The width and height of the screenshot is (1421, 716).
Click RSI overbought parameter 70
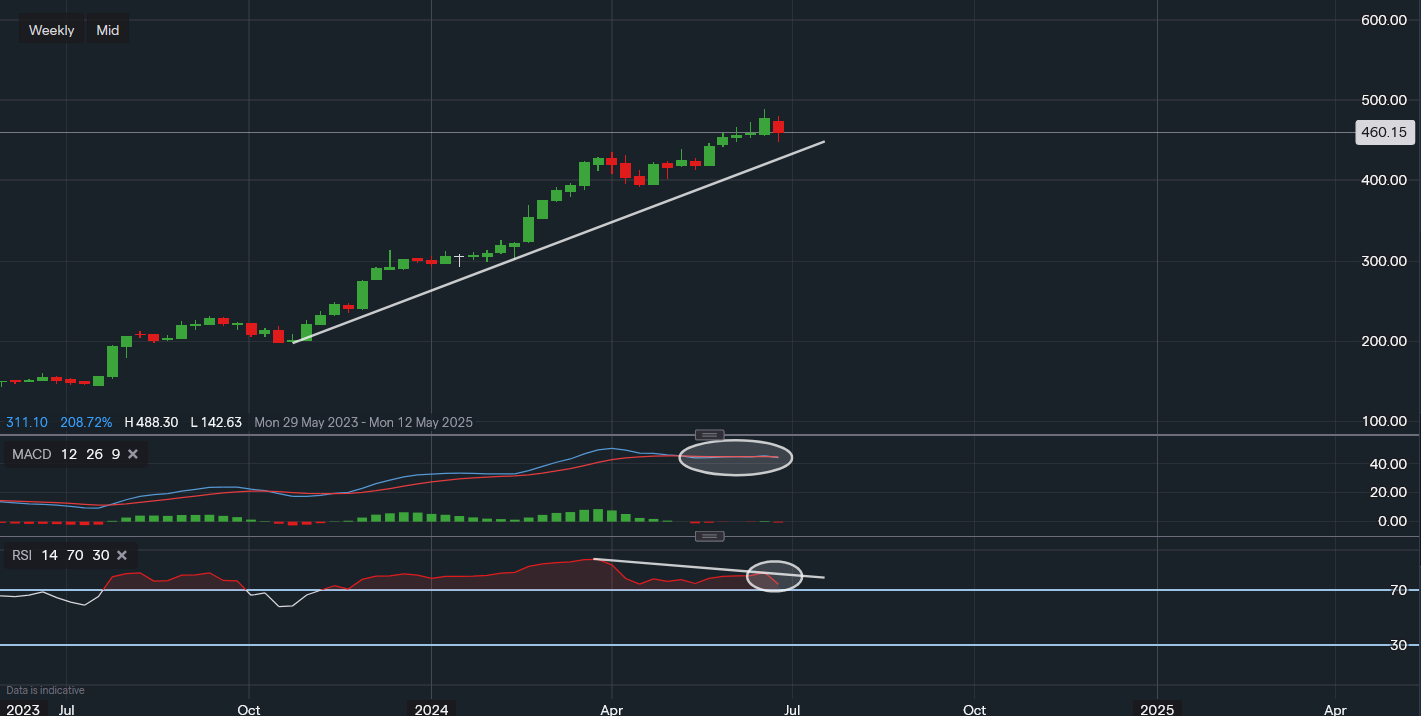tap(75, 555)
